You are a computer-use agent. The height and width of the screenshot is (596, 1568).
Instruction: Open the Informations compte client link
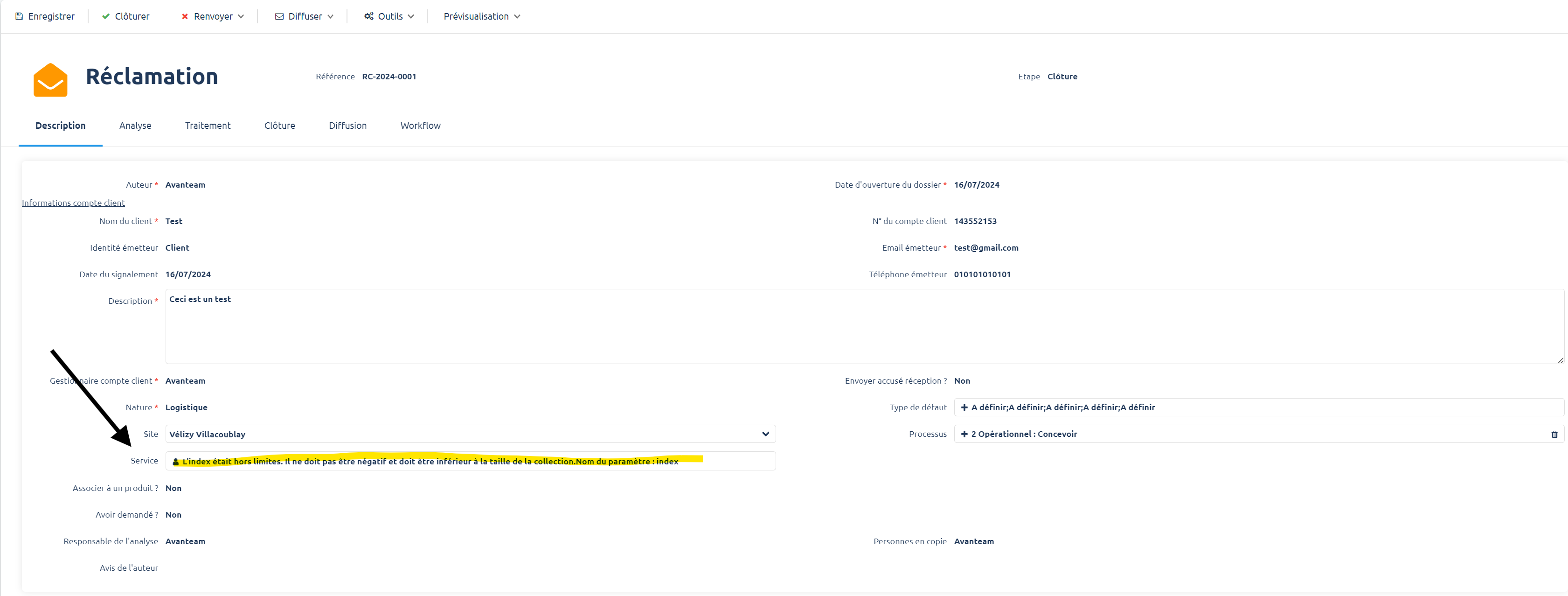point(73,203)
